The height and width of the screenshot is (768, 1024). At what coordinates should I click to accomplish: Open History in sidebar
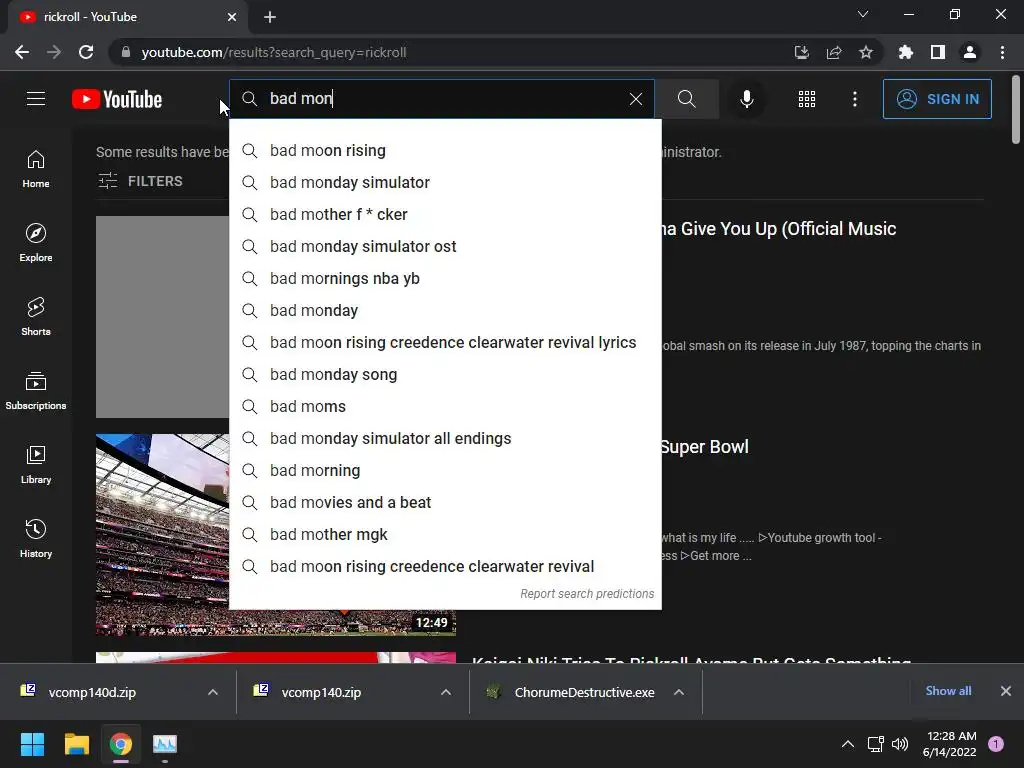click(x=36, y=538)
